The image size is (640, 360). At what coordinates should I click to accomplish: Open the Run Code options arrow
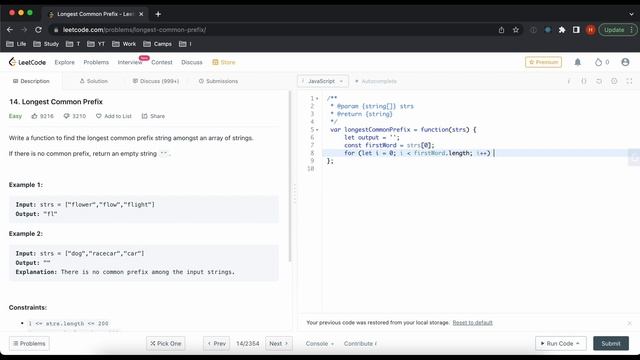click(x=578, y=344)
